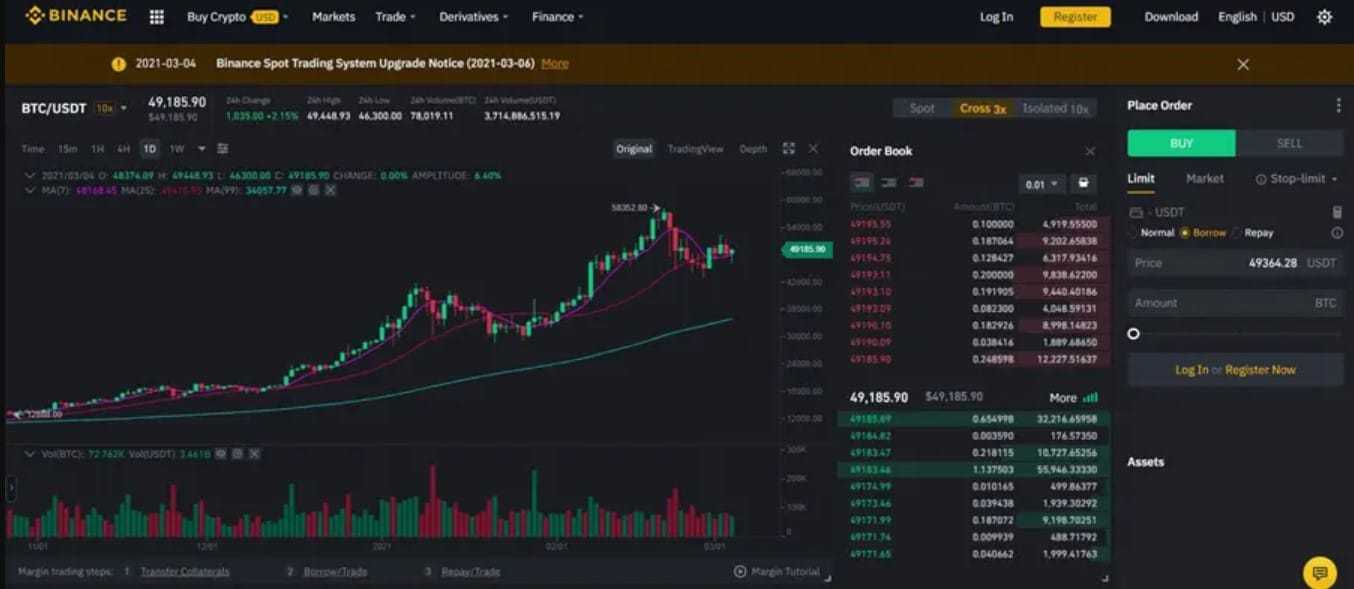Open the Transfer Collaterals step link
The width and height of the screenshot is (1354, 589).
tap(185, 572)
